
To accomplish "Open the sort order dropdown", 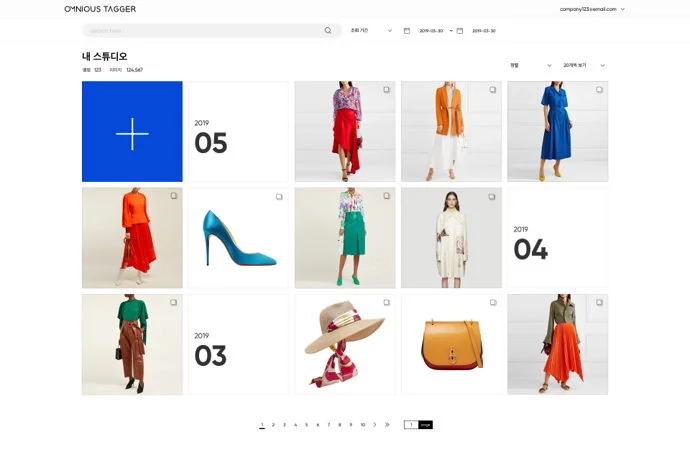I will click(x=530, y=65).
